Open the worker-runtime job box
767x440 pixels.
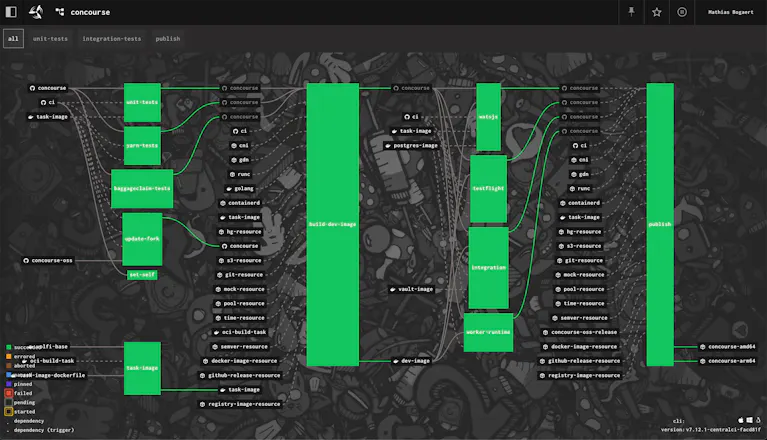[x=489, y=332]
